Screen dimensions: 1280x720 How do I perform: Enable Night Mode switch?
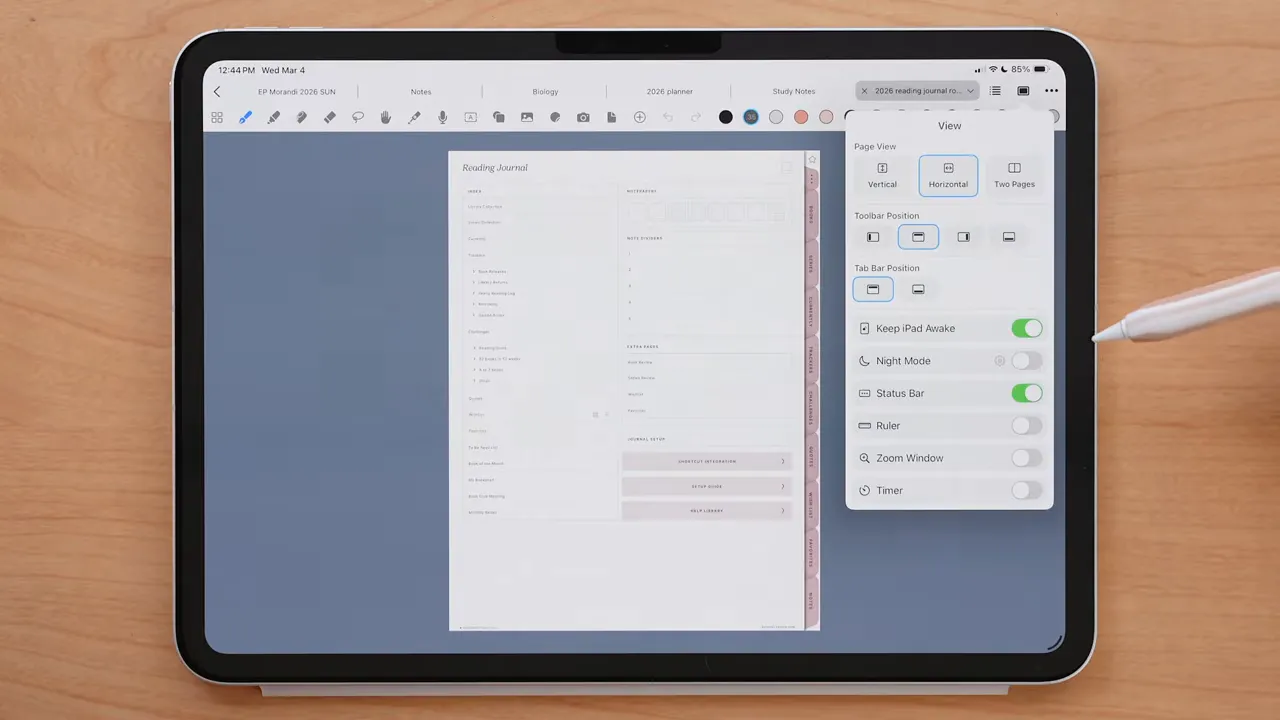pyautogui.click(x=1027, y=361)
